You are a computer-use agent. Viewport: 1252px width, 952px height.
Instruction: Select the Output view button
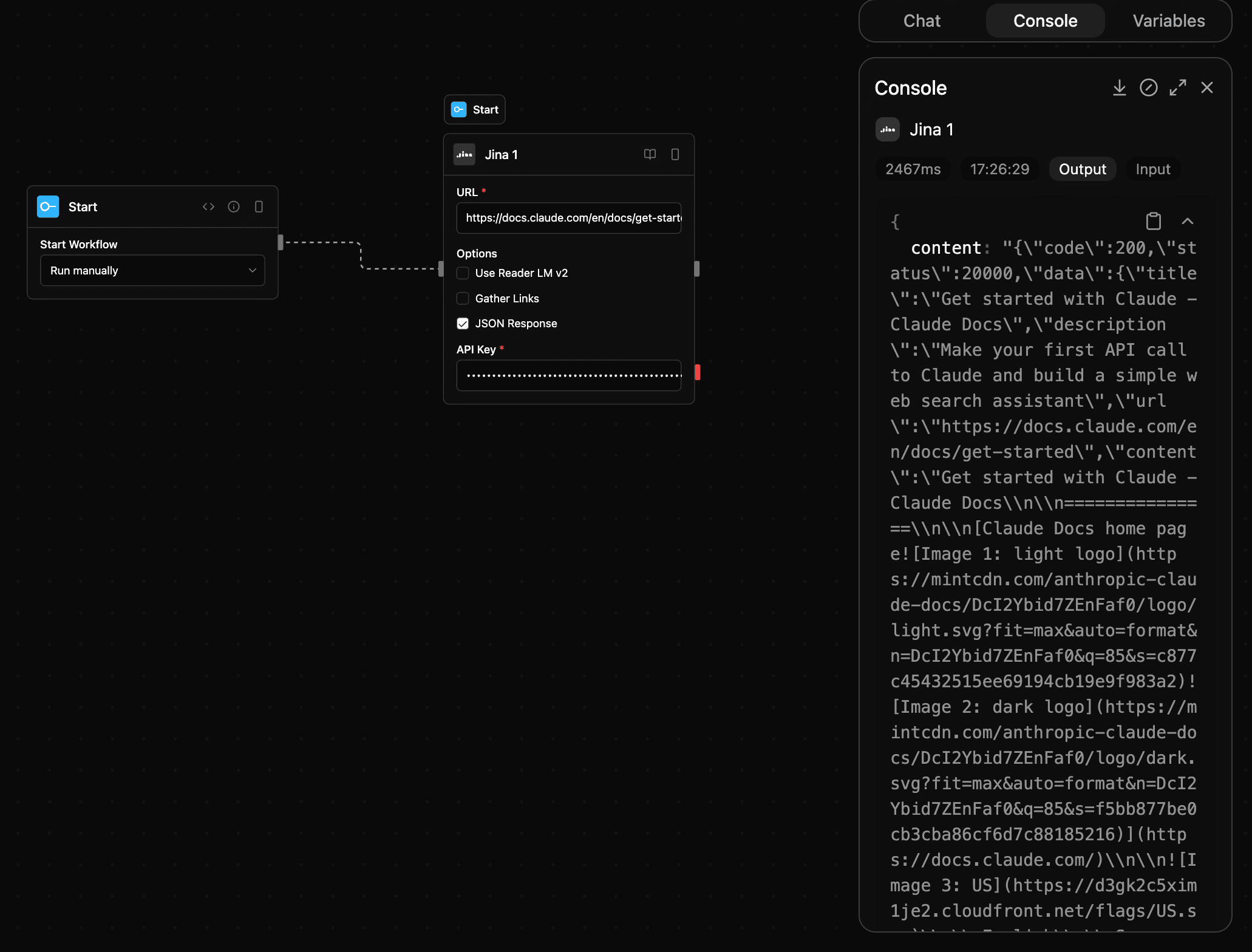pyautogui.click(x=1082, y=169)
